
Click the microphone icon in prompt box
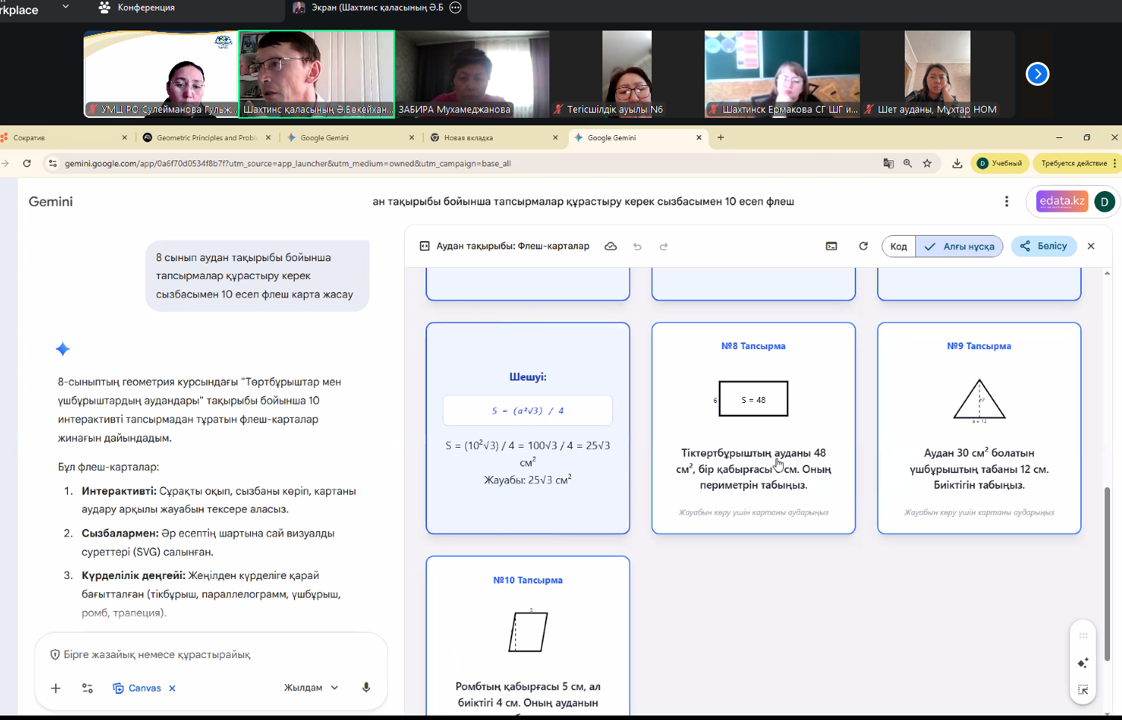click(366, 688)
